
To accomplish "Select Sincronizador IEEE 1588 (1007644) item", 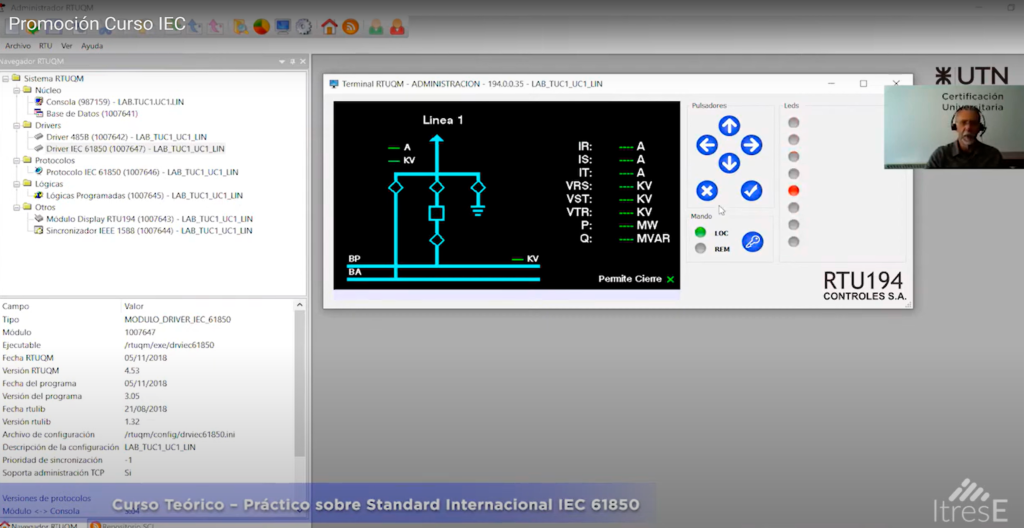I will [149, 231].
